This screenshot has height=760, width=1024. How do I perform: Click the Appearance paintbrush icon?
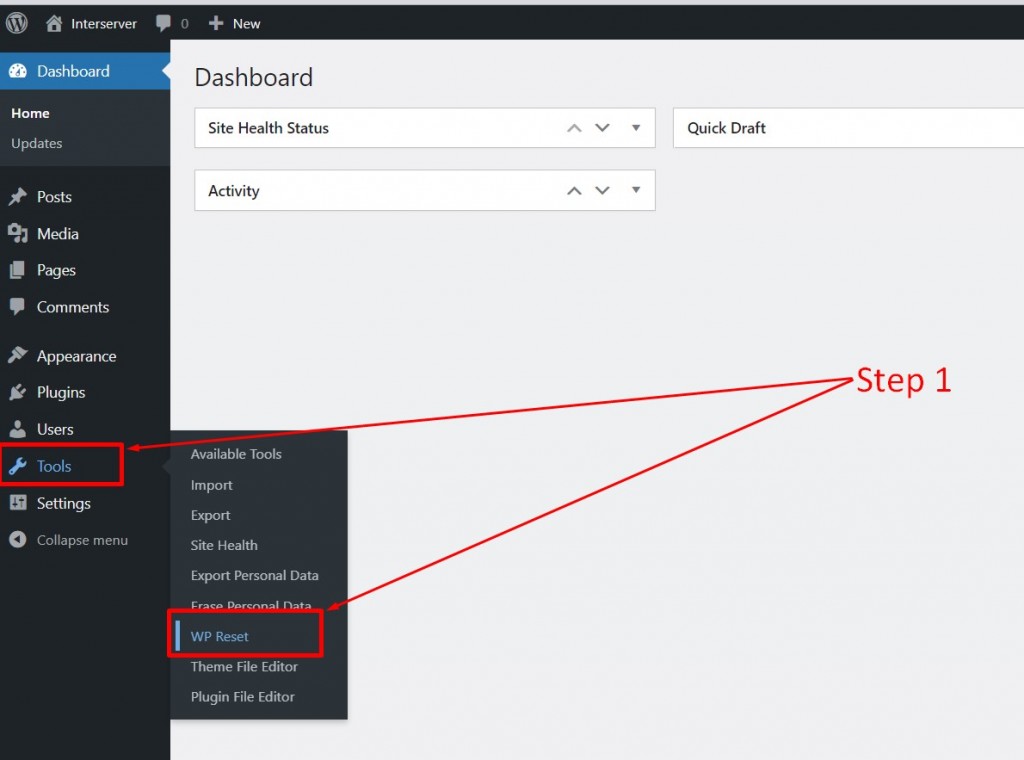point(18,355)
